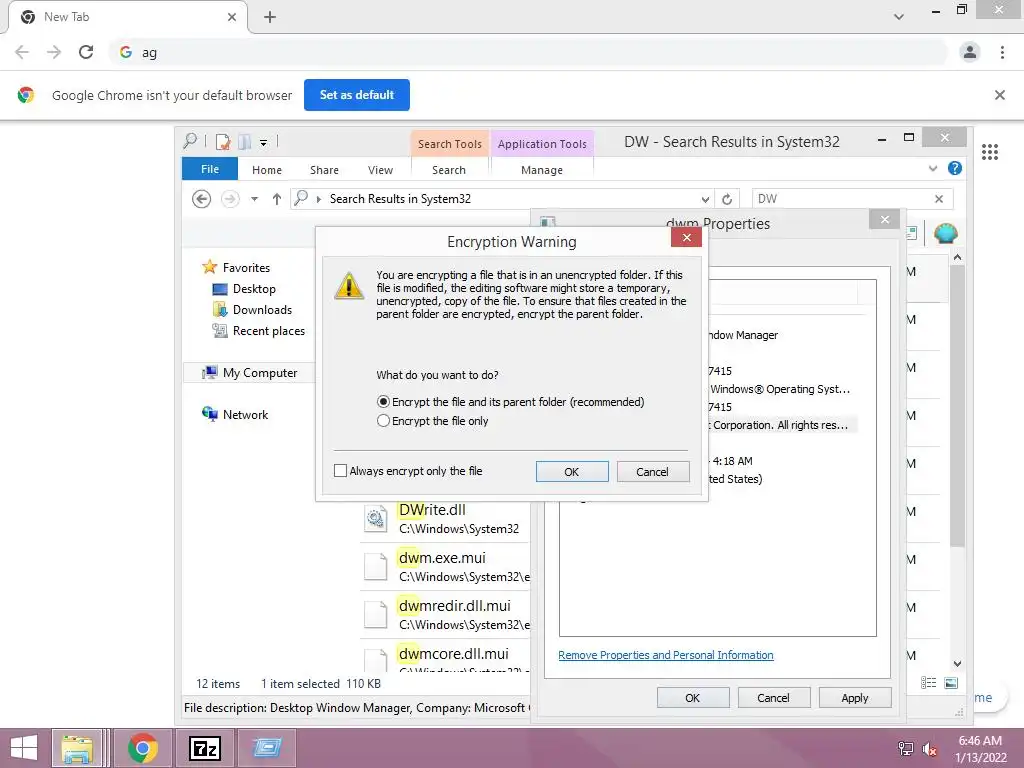Open Chrome three-dot menu
This screenshot has height=768, width=1024.
(x=1002, y=52)
